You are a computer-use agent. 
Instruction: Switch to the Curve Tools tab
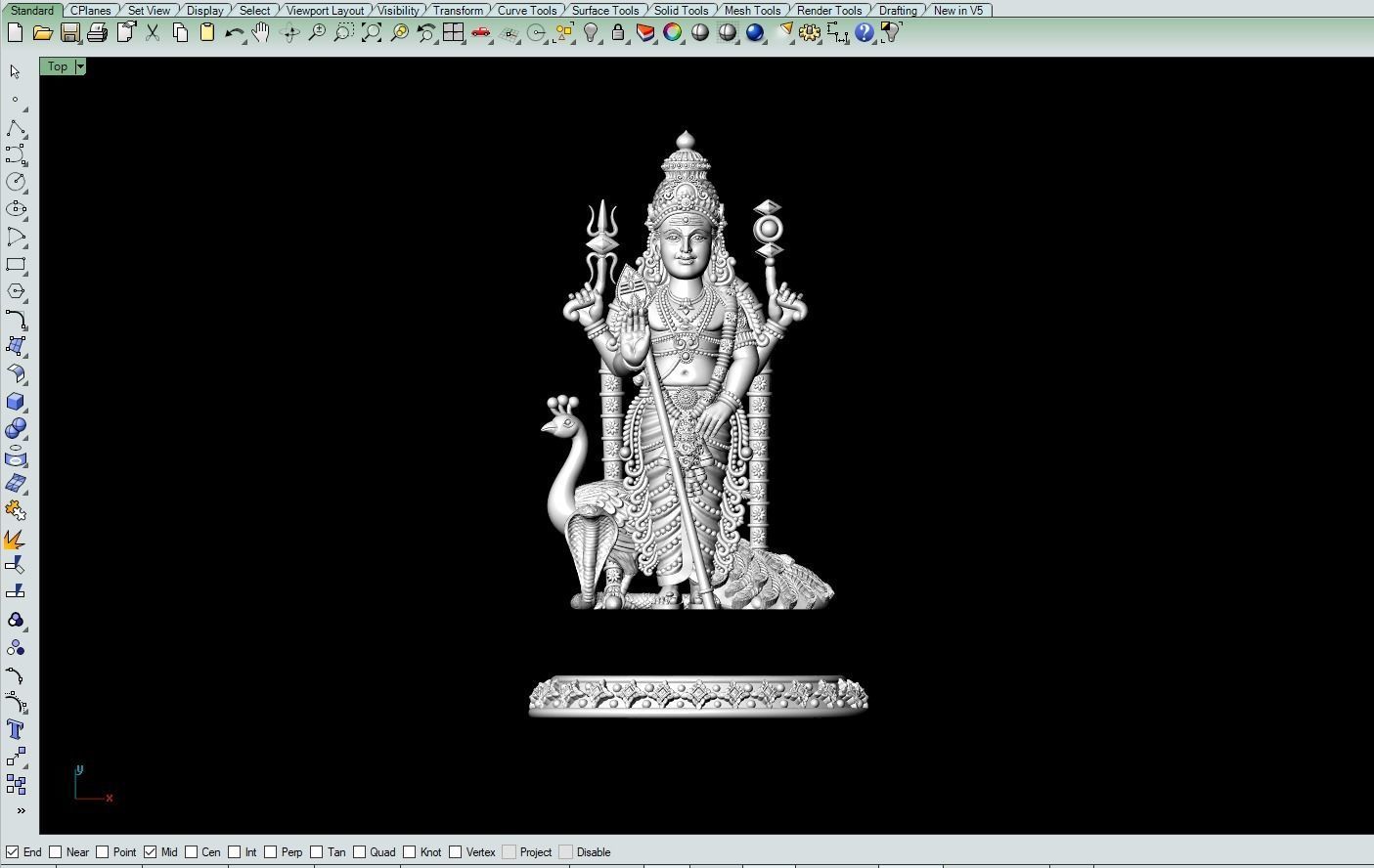(x=527, y=10)
